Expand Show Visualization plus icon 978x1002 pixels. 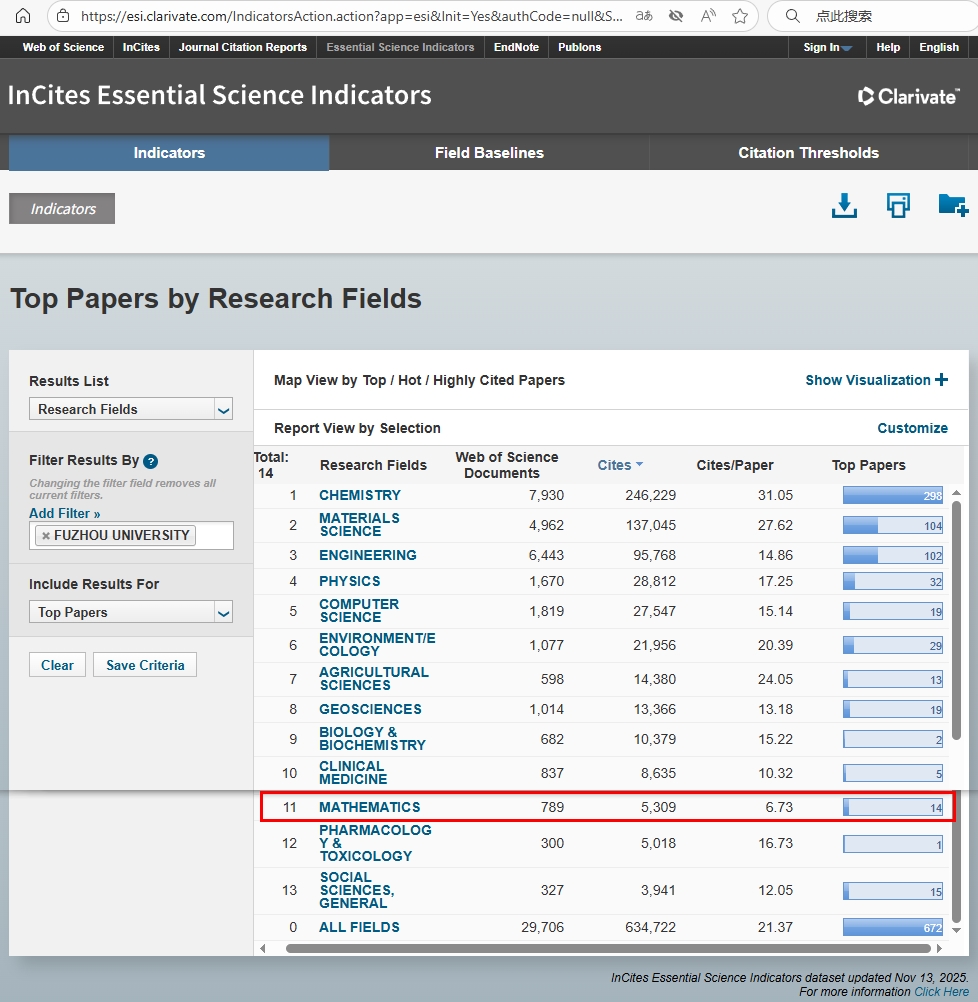(941, 380)
